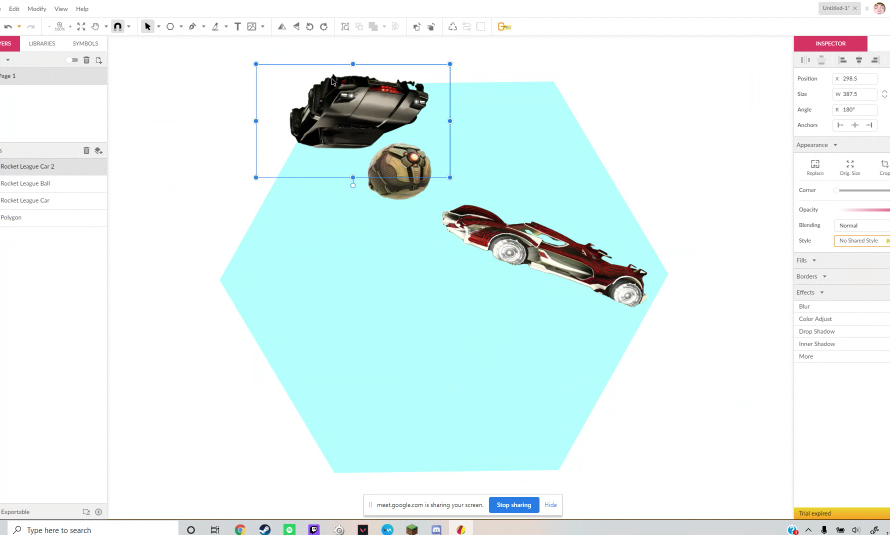The height and width of the screenshot is (535, 890).
Task: Select the Pan hand tool
Action: [x=95, y=27]
